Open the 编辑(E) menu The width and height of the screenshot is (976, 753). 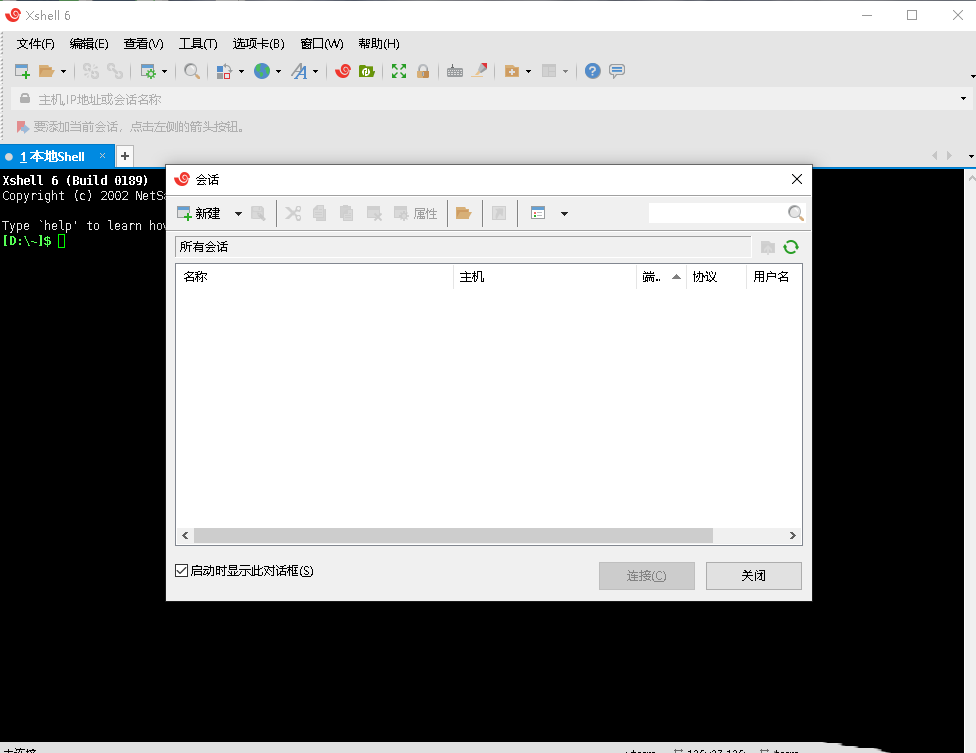coord(89,44)
